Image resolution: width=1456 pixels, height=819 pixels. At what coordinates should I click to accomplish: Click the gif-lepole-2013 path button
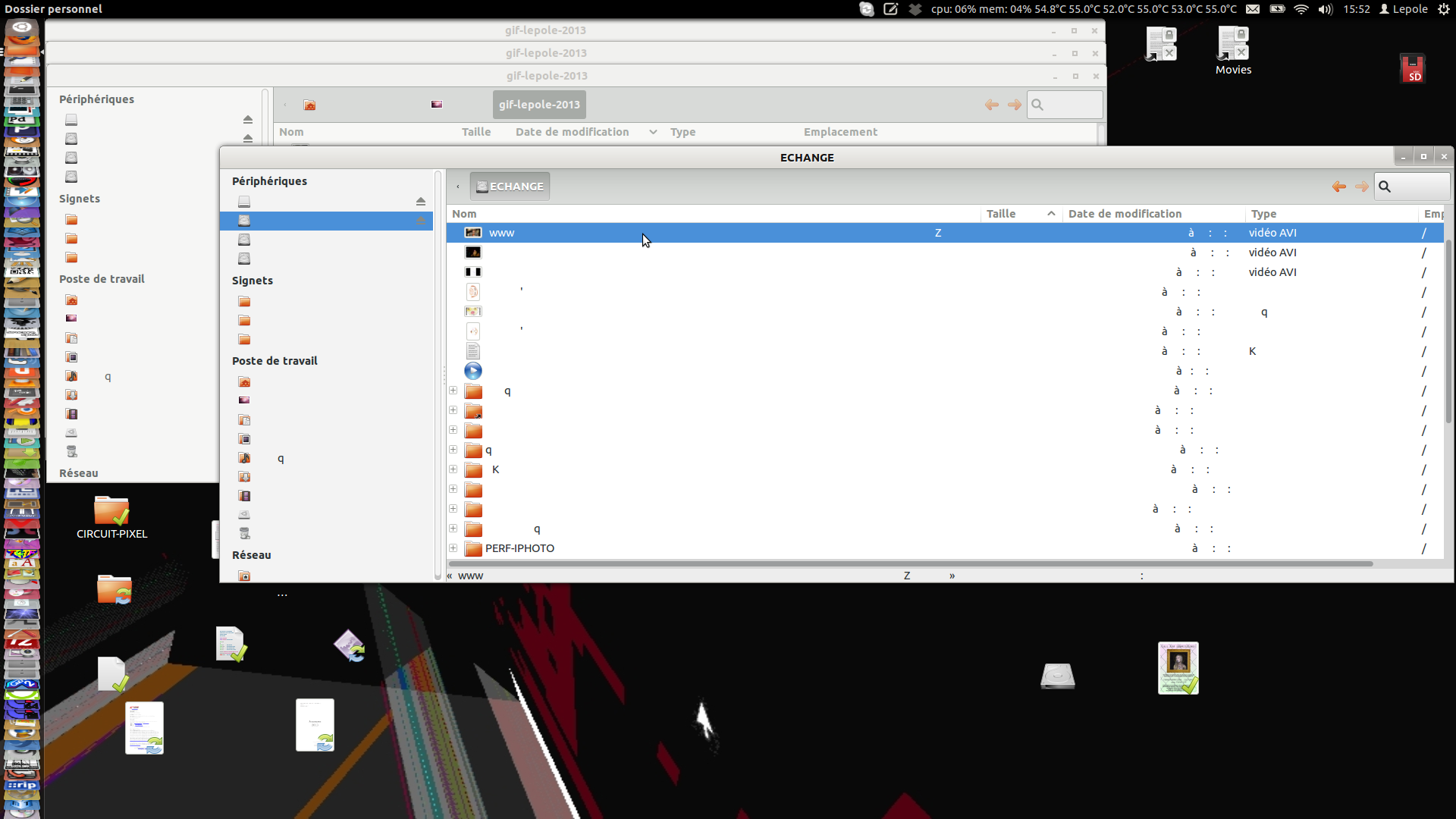pyautogui.click(x=539, y=105)
